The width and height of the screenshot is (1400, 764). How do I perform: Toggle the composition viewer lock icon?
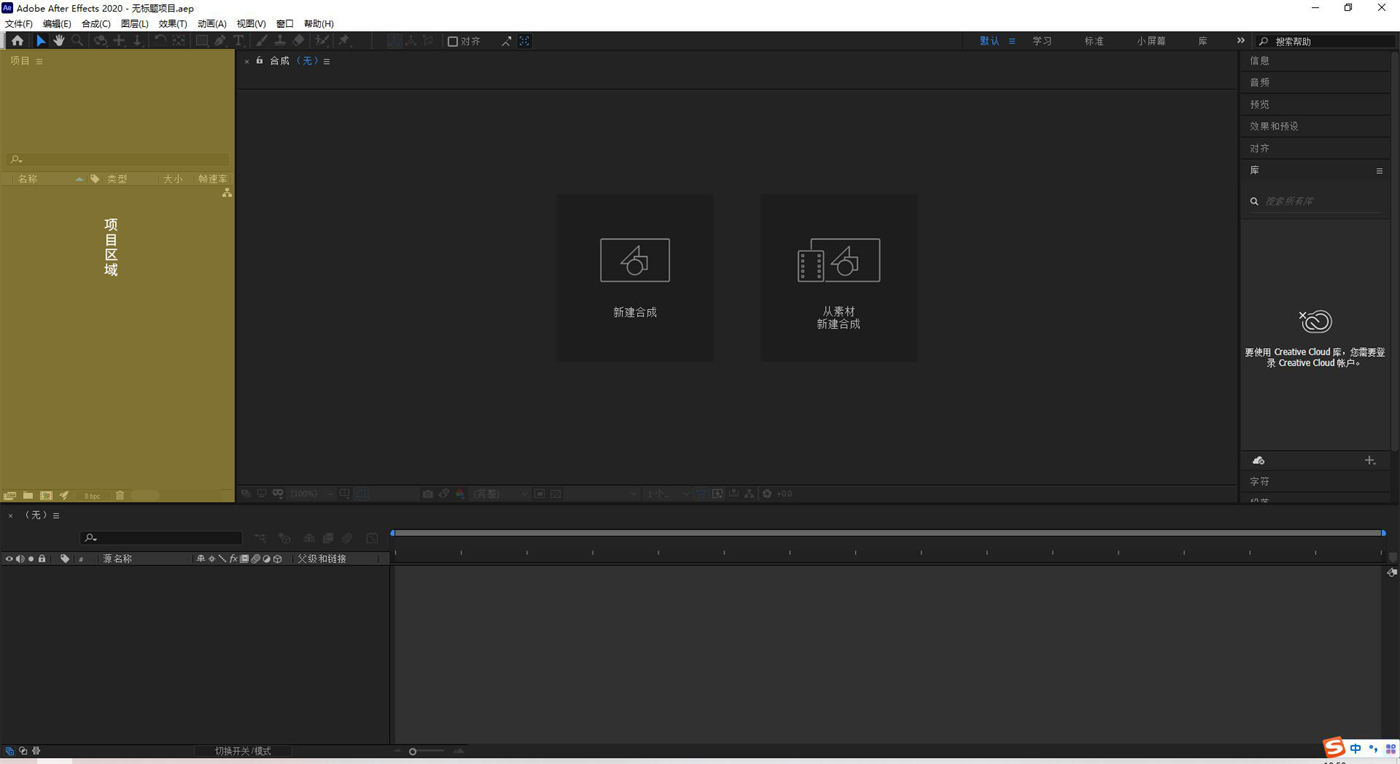(x=260, y=61)
